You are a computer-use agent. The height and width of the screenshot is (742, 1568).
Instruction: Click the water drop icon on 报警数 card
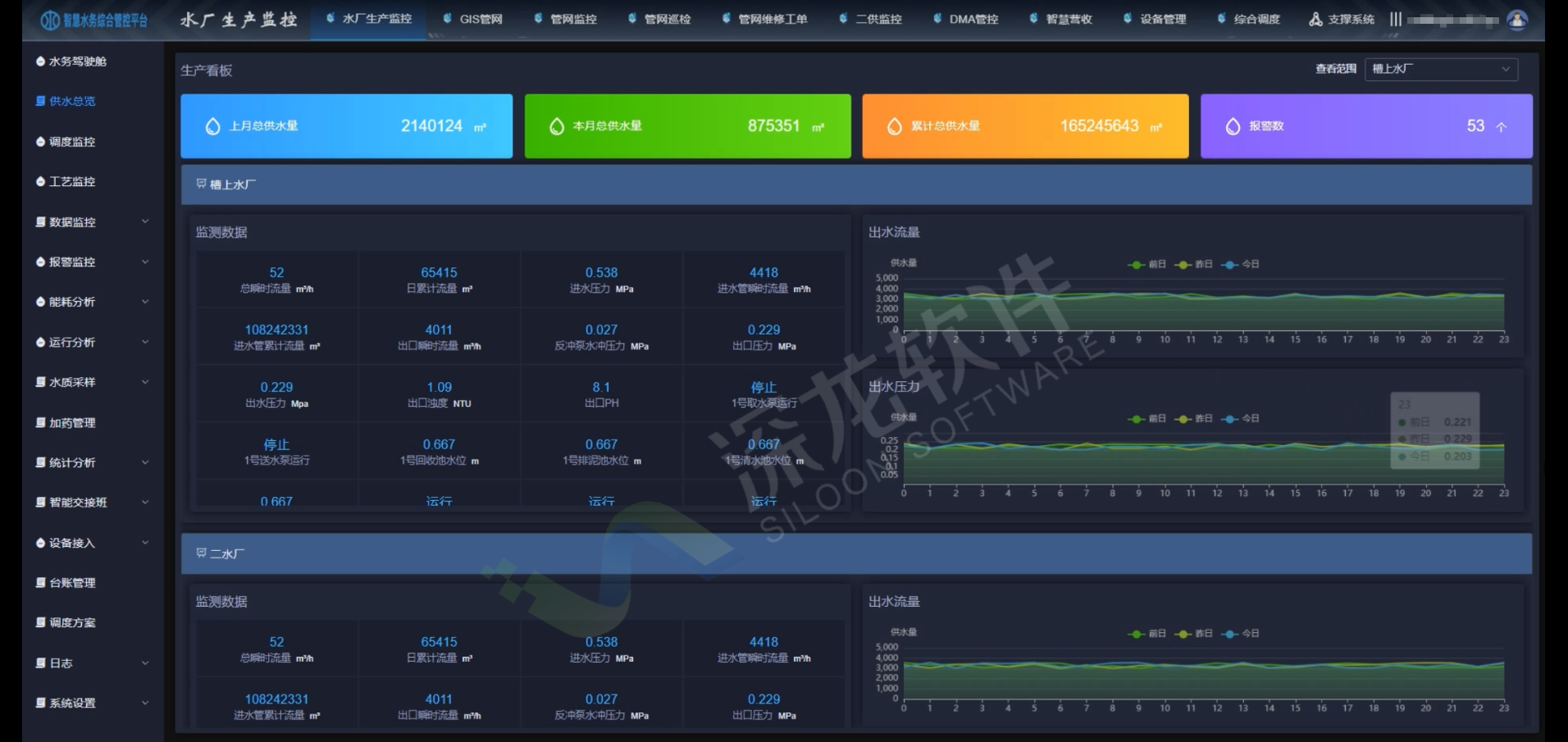pos(1232,126)
